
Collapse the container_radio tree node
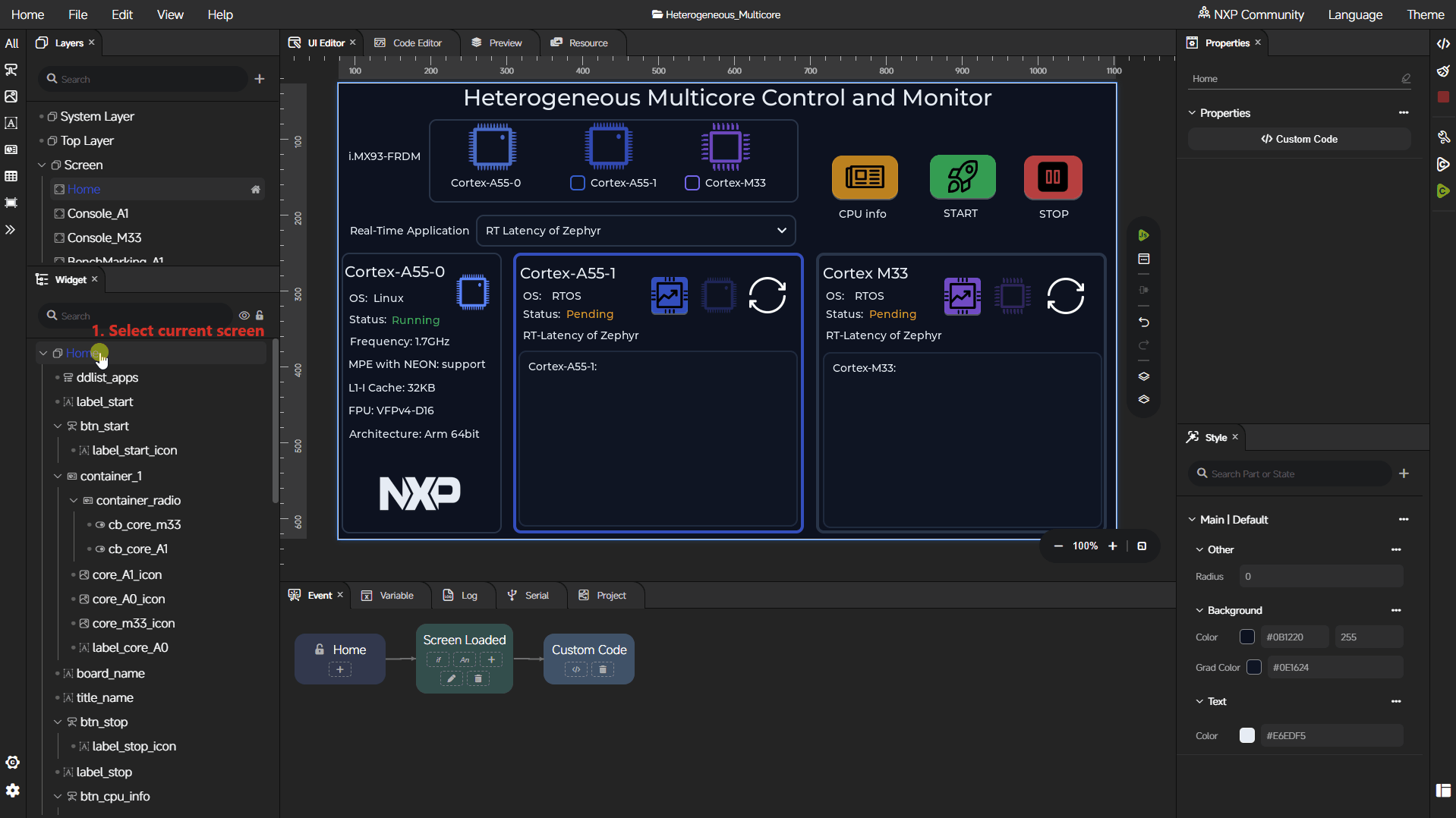[74, 501]
